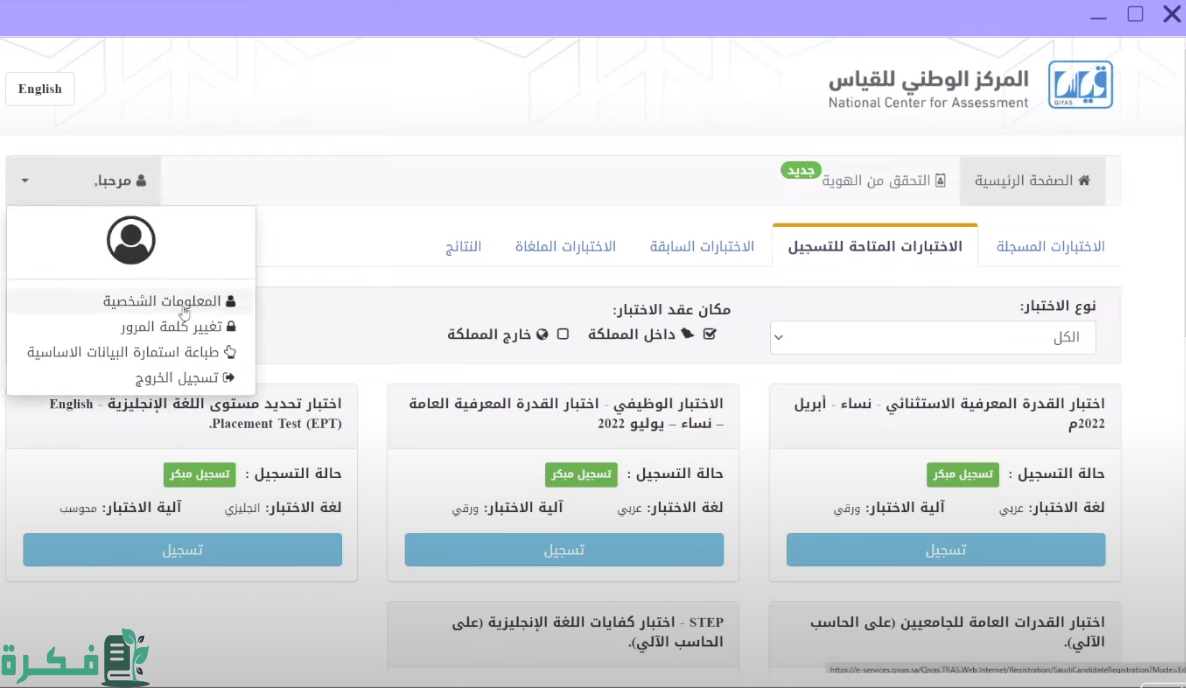Image resolution: width=1186 pixels, height=688 pixels.
Task: Click the person icon beside المعلومات الشخصية
Action: 231,301
